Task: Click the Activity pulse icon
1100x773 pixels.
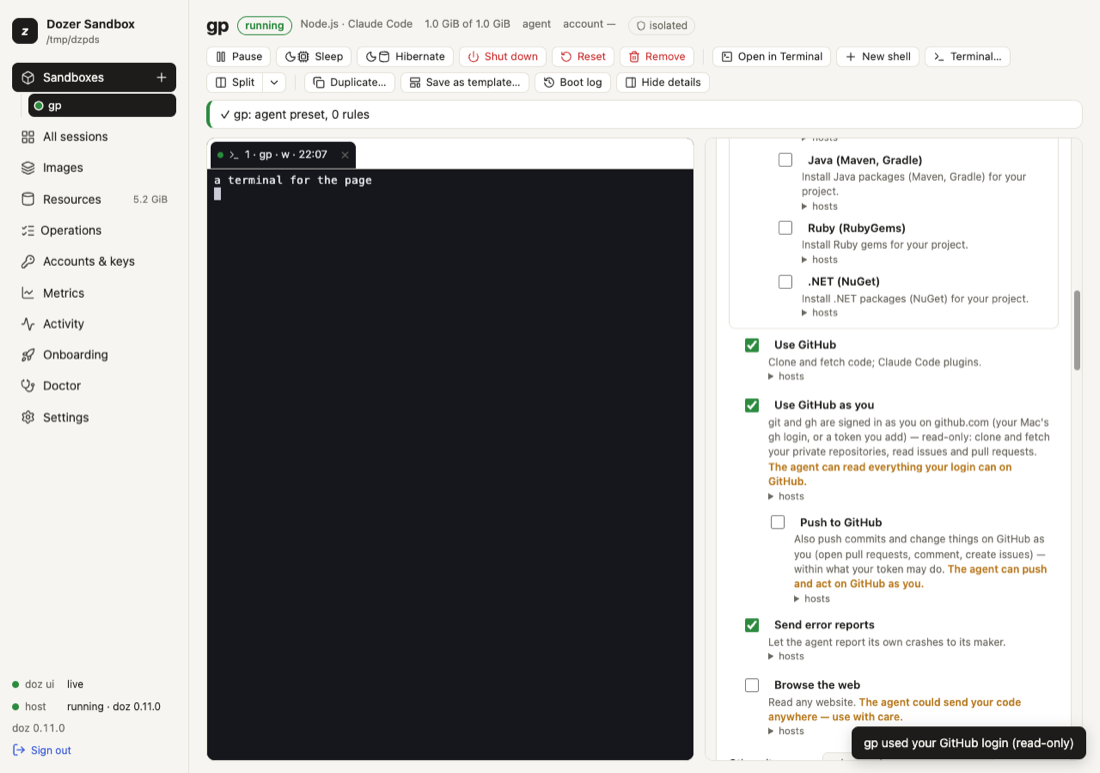Action: point(28,323)
